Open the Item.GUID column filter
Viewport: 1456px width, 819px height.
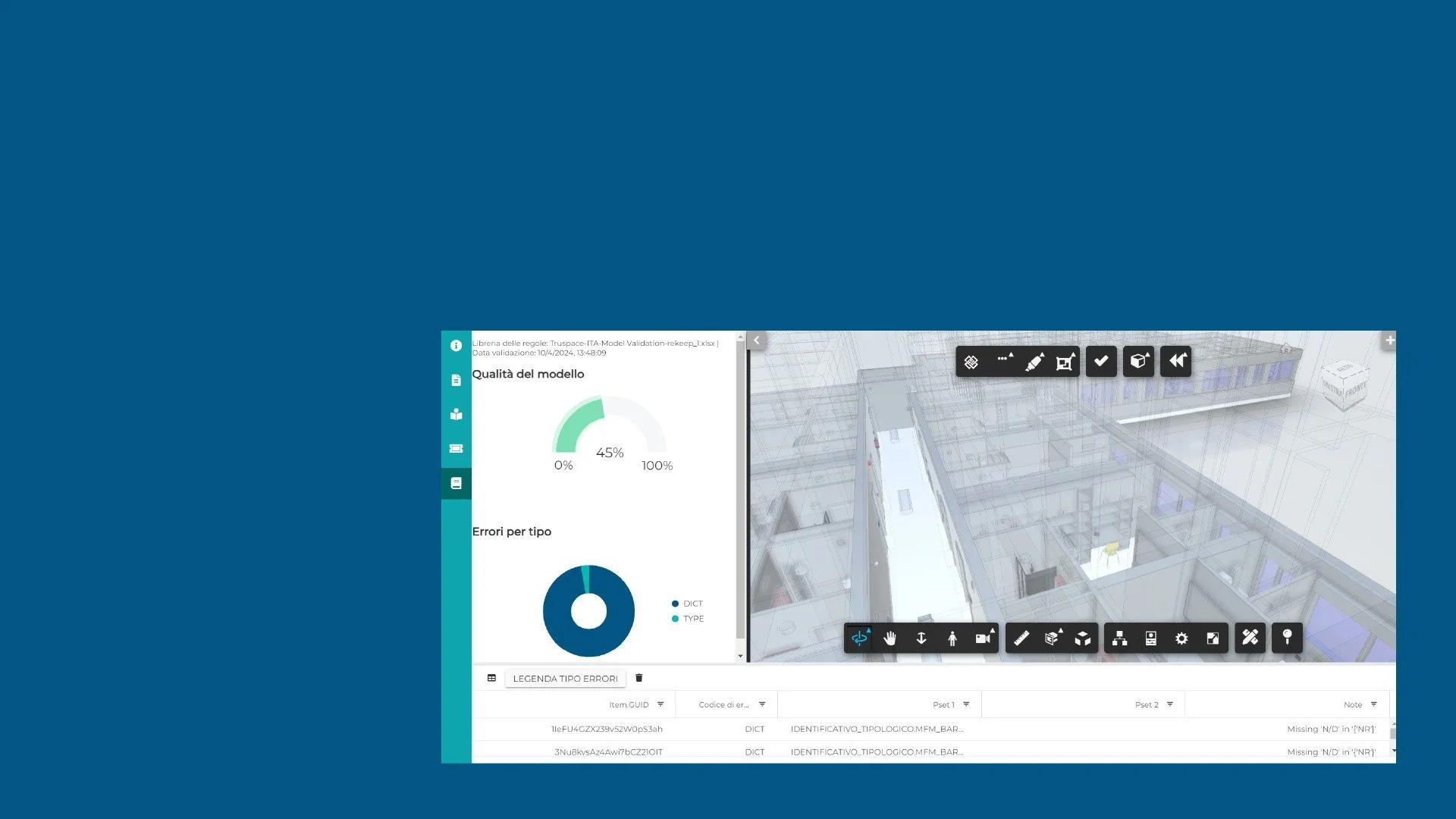coord(661,704)
